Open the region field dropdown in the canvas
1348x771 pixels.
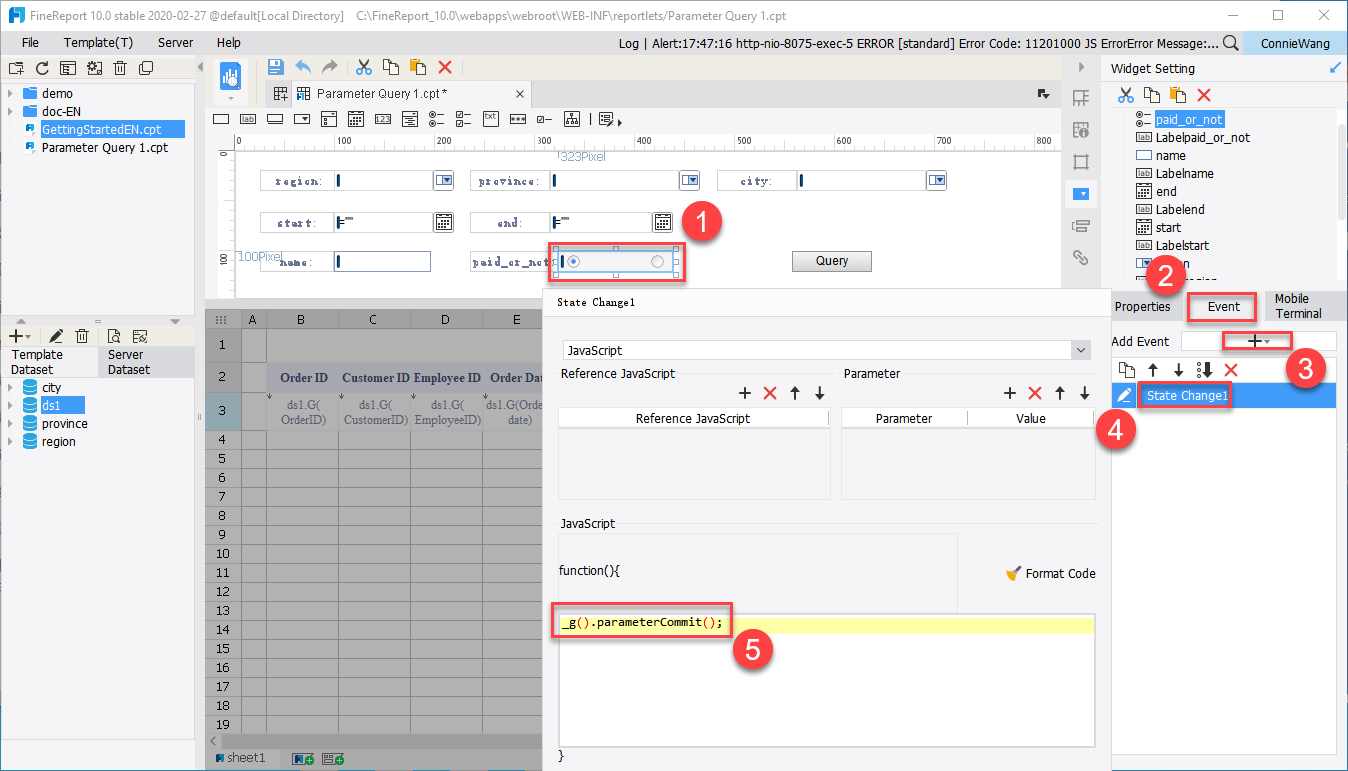click(441, 179)
